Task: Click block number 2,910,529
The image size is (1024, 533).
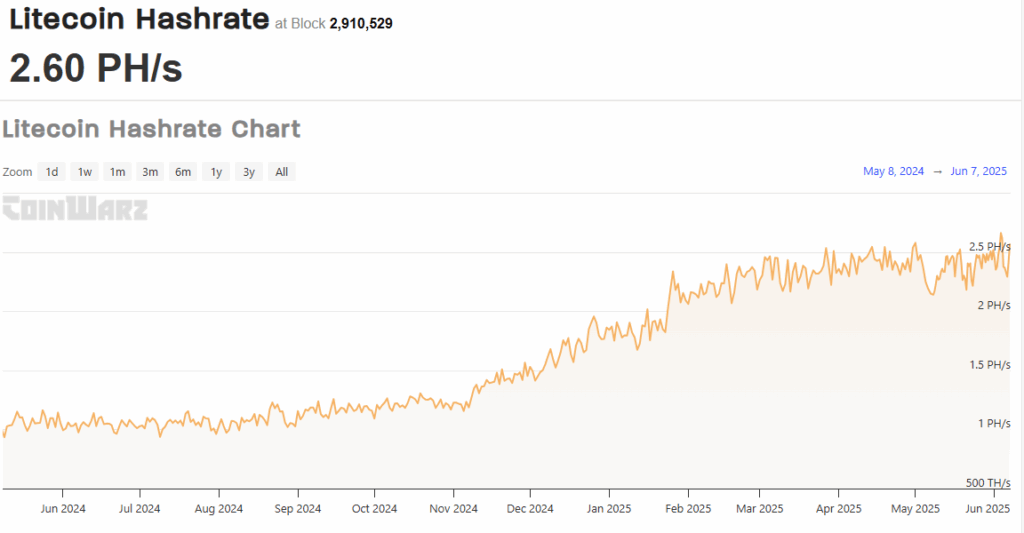Action: pos(361,23)
